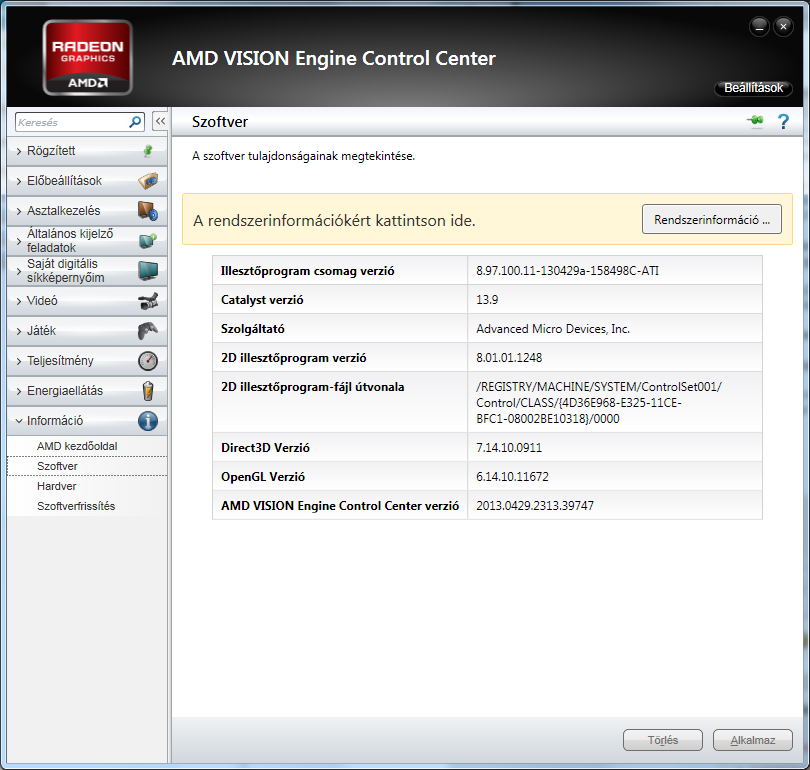810x770 pixels.
Task: Expand the Teljesítmény section
Action: [87, 360]
